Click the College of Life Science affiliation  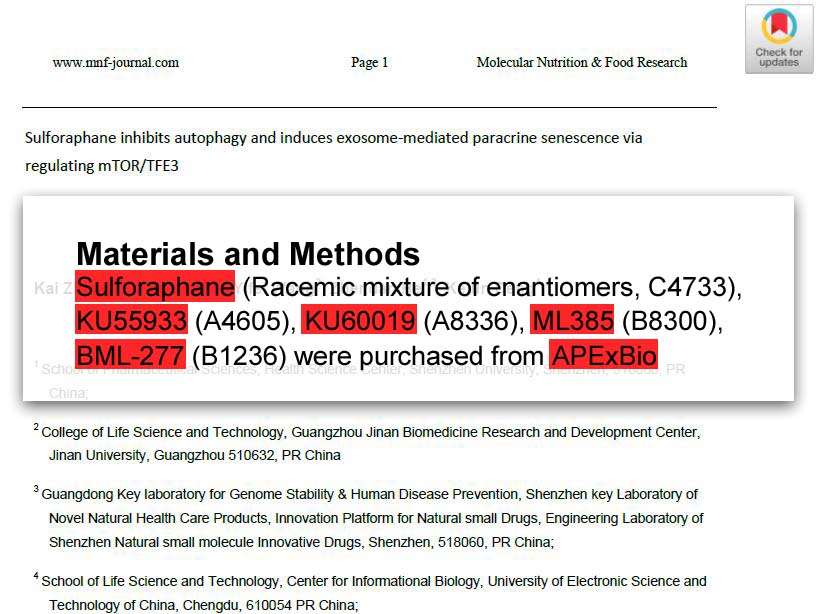click(370, 433)
